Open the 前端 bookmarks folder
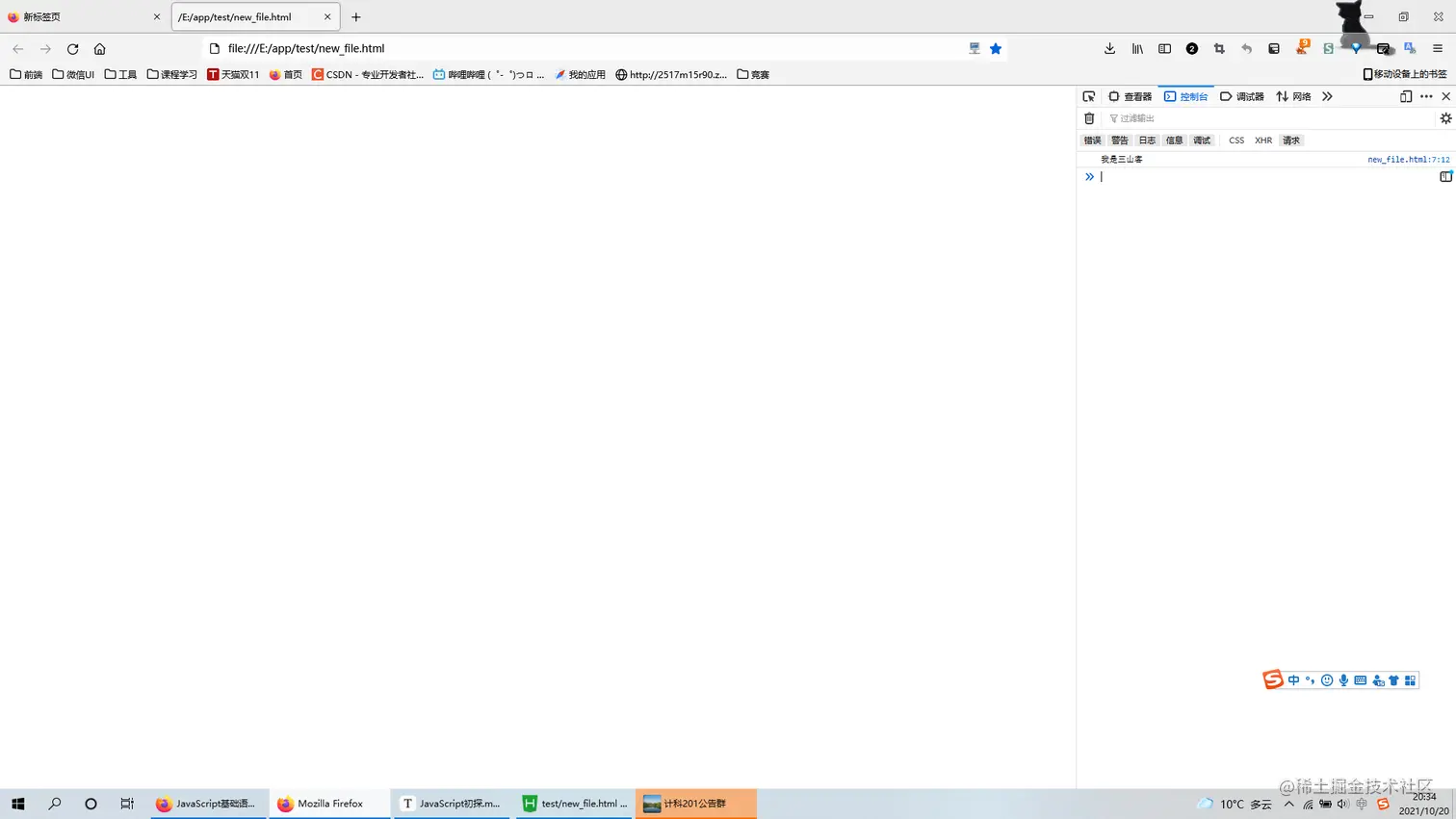This screenshot has width=1456, height=819. [26, 74]
